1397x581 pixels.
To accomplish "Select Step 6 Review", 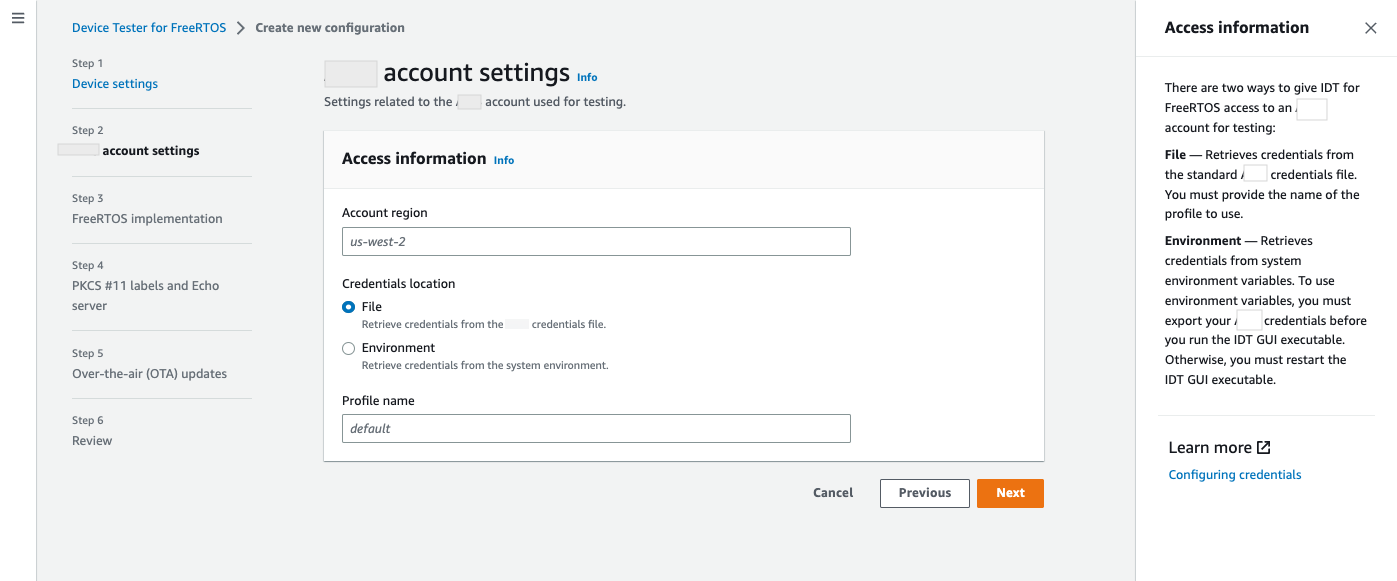I will 92,441.
